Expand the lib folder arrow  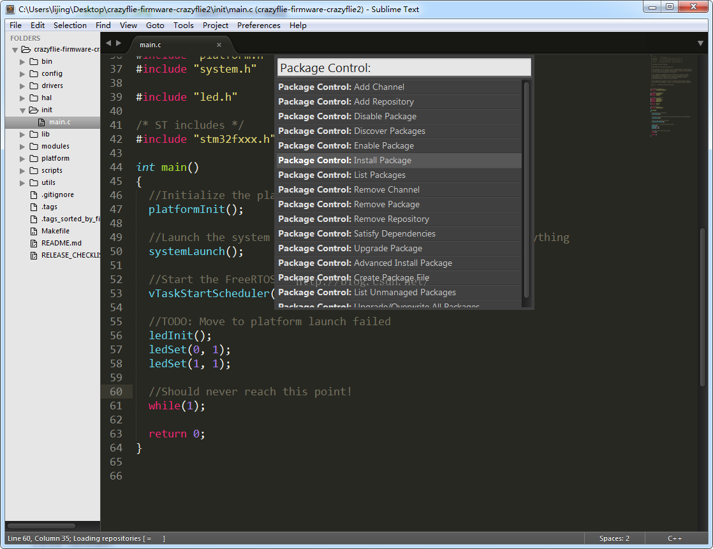point(22,134)
